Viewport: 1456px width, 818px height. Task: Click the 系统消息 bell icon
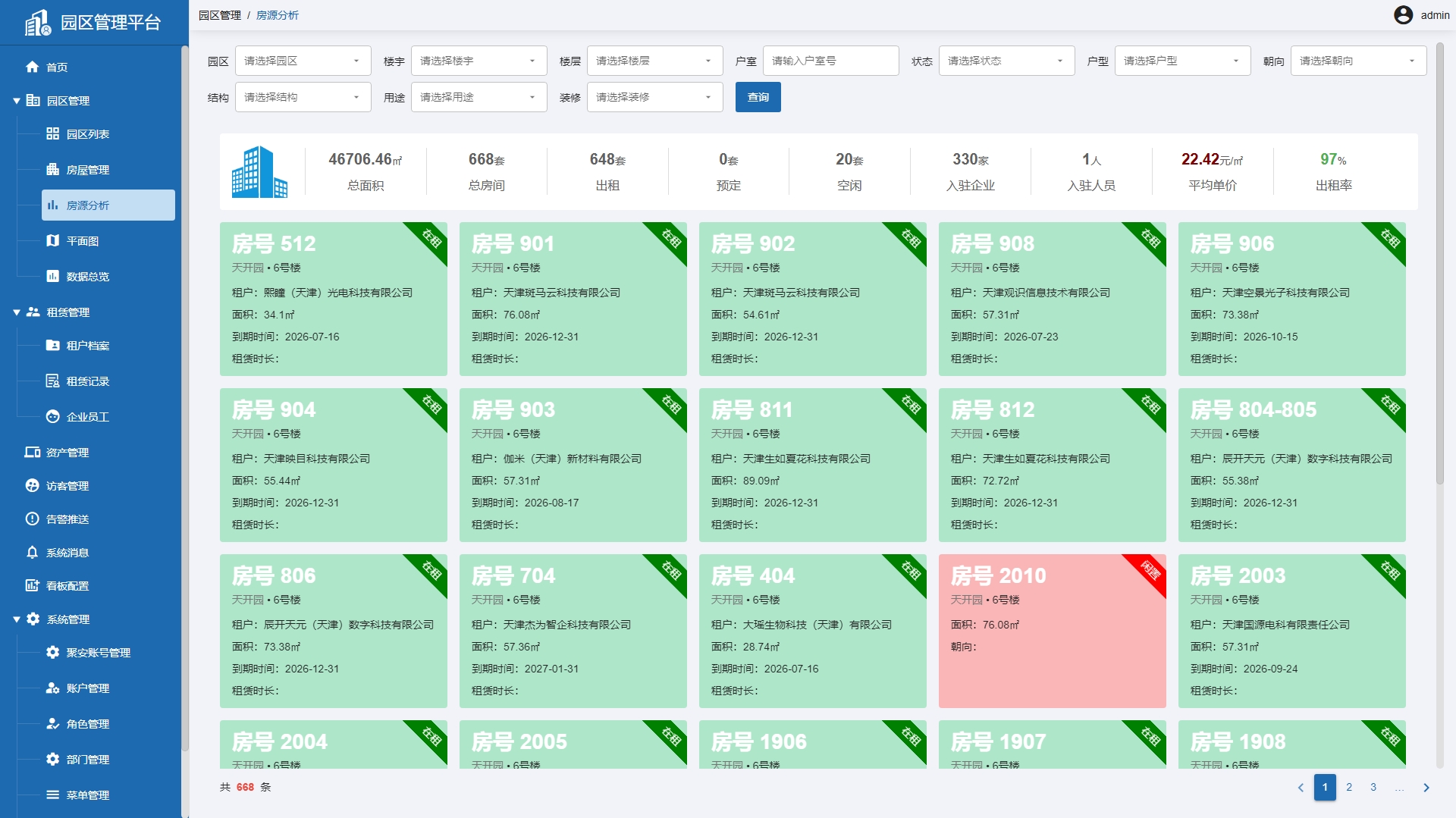(x=32, y=552)
